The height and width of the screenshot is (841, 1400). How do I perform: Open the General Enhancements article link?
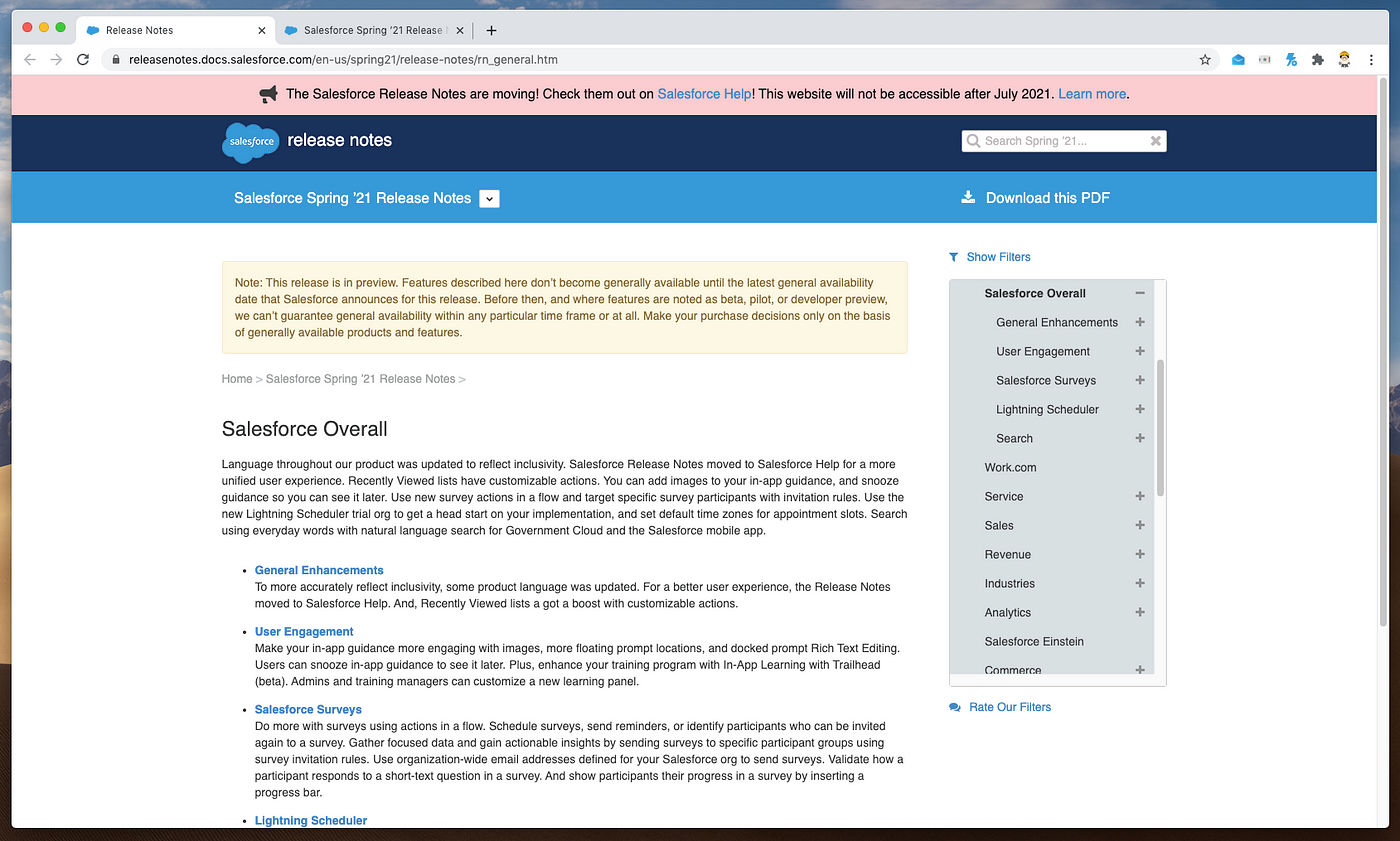pos(319,570)
